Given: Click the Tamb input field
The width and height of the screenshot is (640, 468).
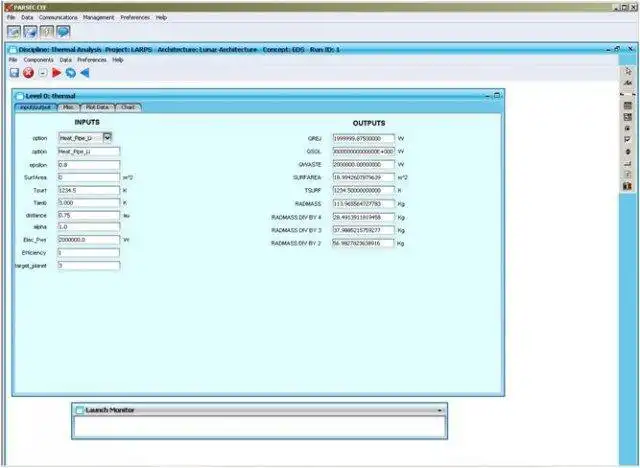Looking at the screenshot, I should 89,203.
